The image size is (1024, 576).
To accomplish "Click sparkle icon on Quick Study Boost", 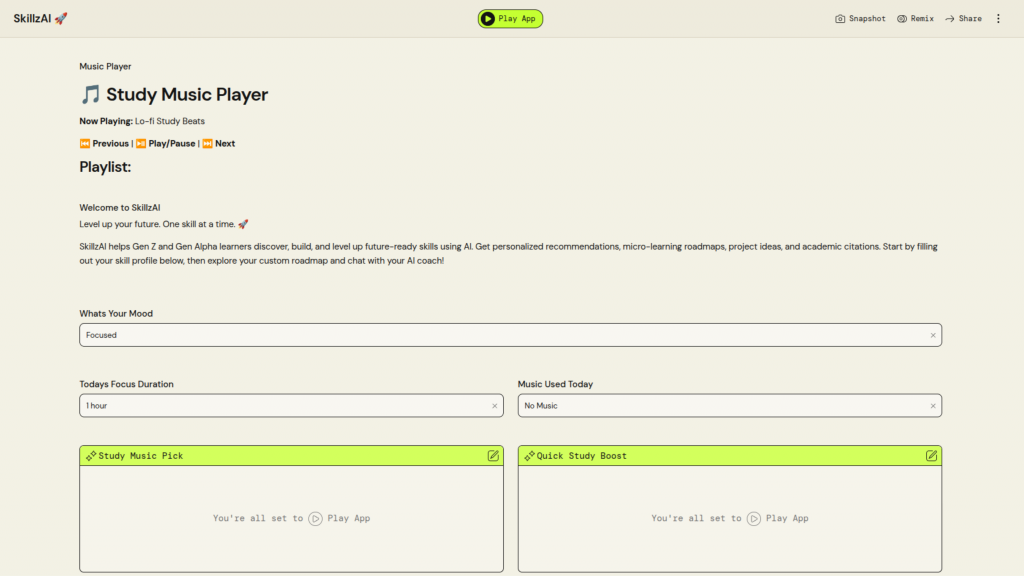I will (529, 456).
